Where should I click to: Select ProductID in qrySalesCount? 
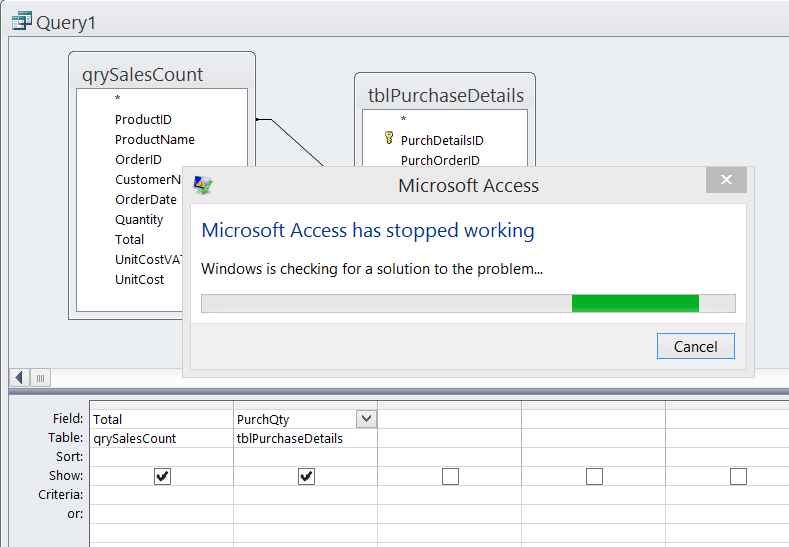tap(143, 119)
